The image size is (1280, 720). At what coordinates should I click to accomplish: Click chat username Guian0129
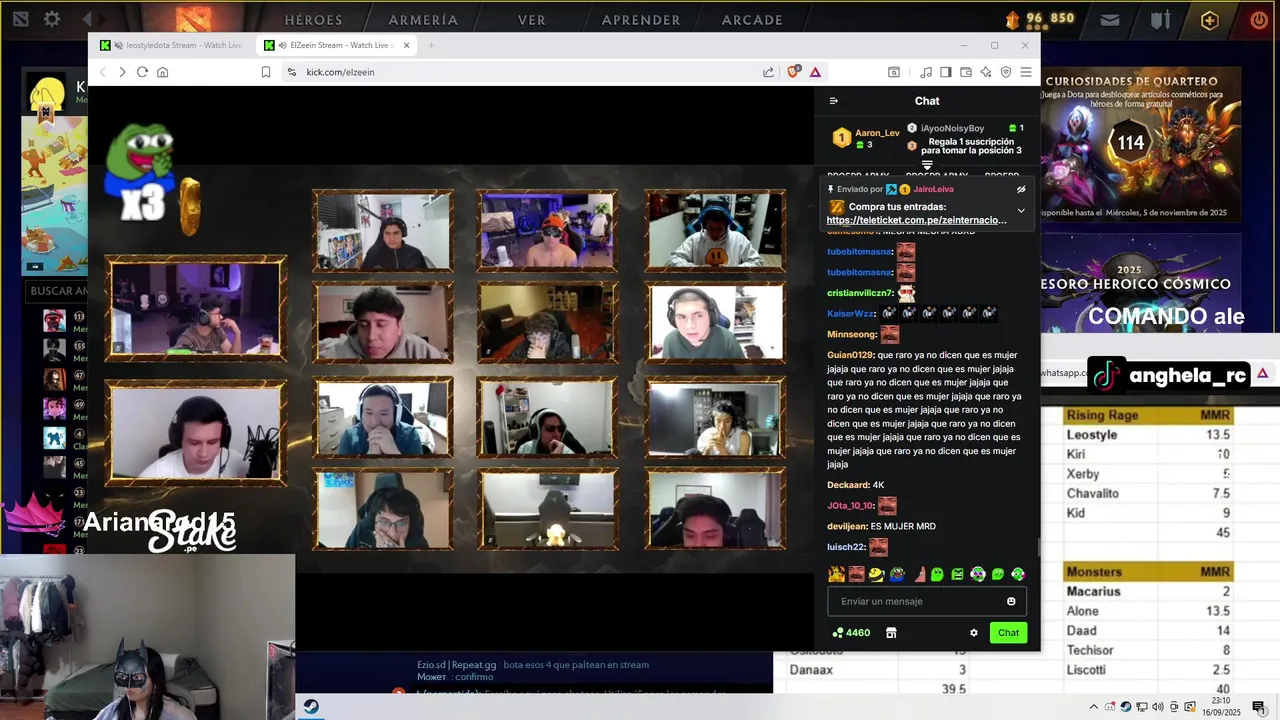(x=851, y=355)
